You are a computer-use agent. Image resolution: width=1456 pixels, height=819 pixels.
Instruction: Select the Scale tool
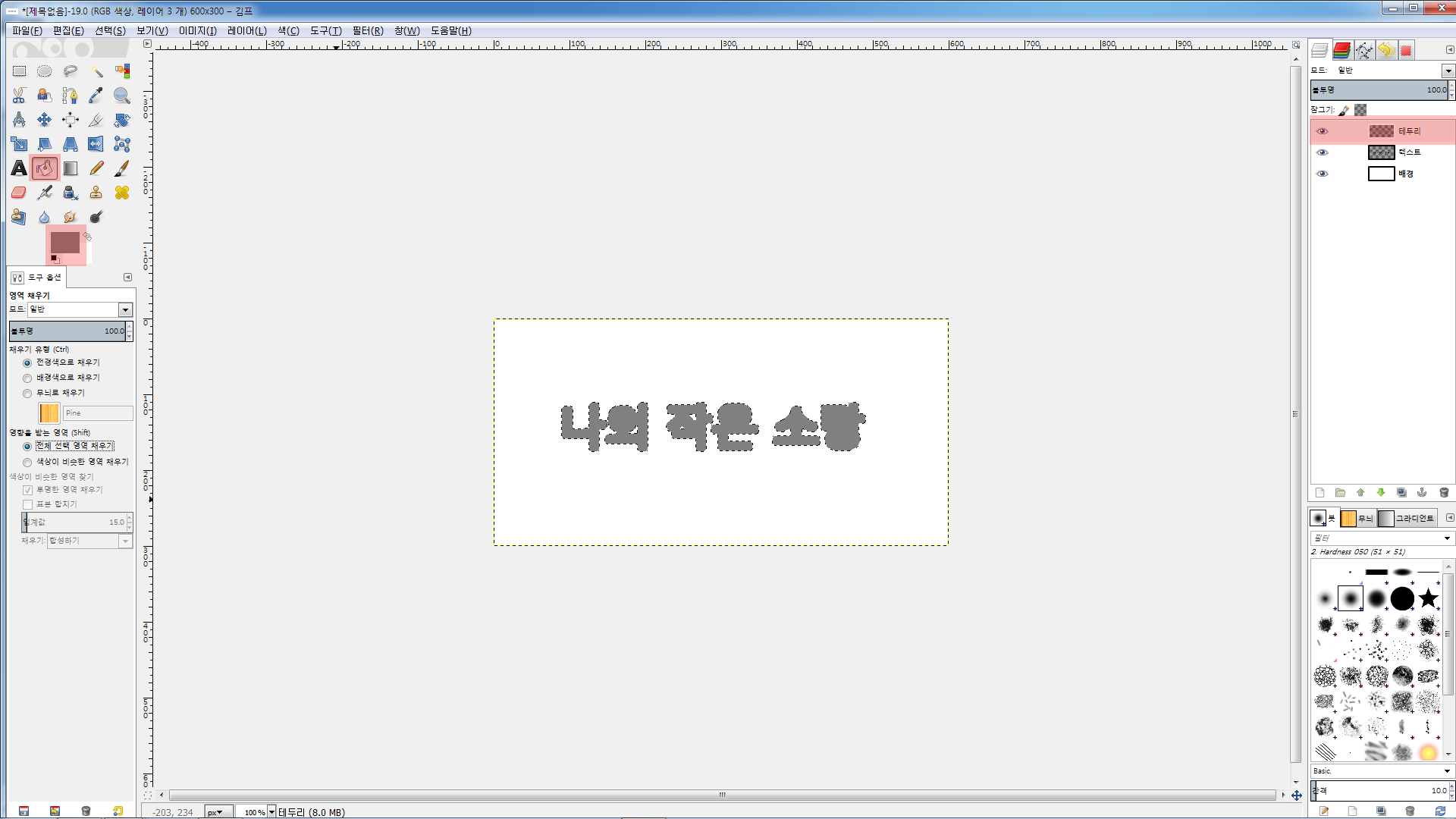19,144
